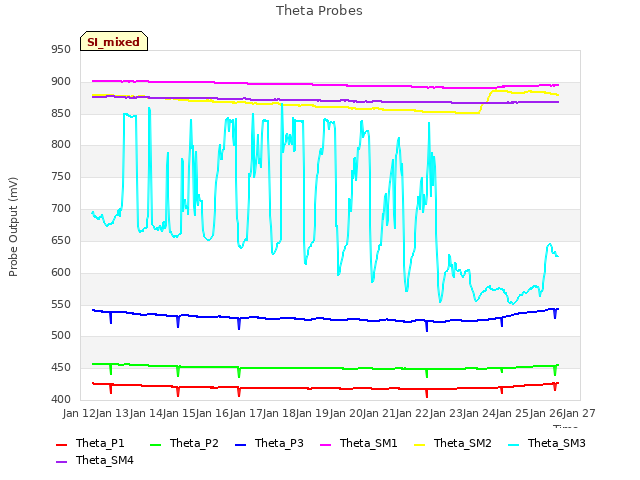Click the 750 y-axis tick label
Screen dimensions: 640x480
[61, 177]
